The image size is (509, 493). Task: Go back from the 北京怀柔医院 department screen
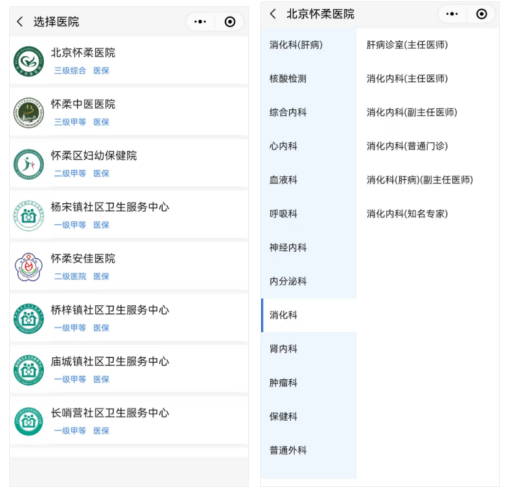[273, 14]
